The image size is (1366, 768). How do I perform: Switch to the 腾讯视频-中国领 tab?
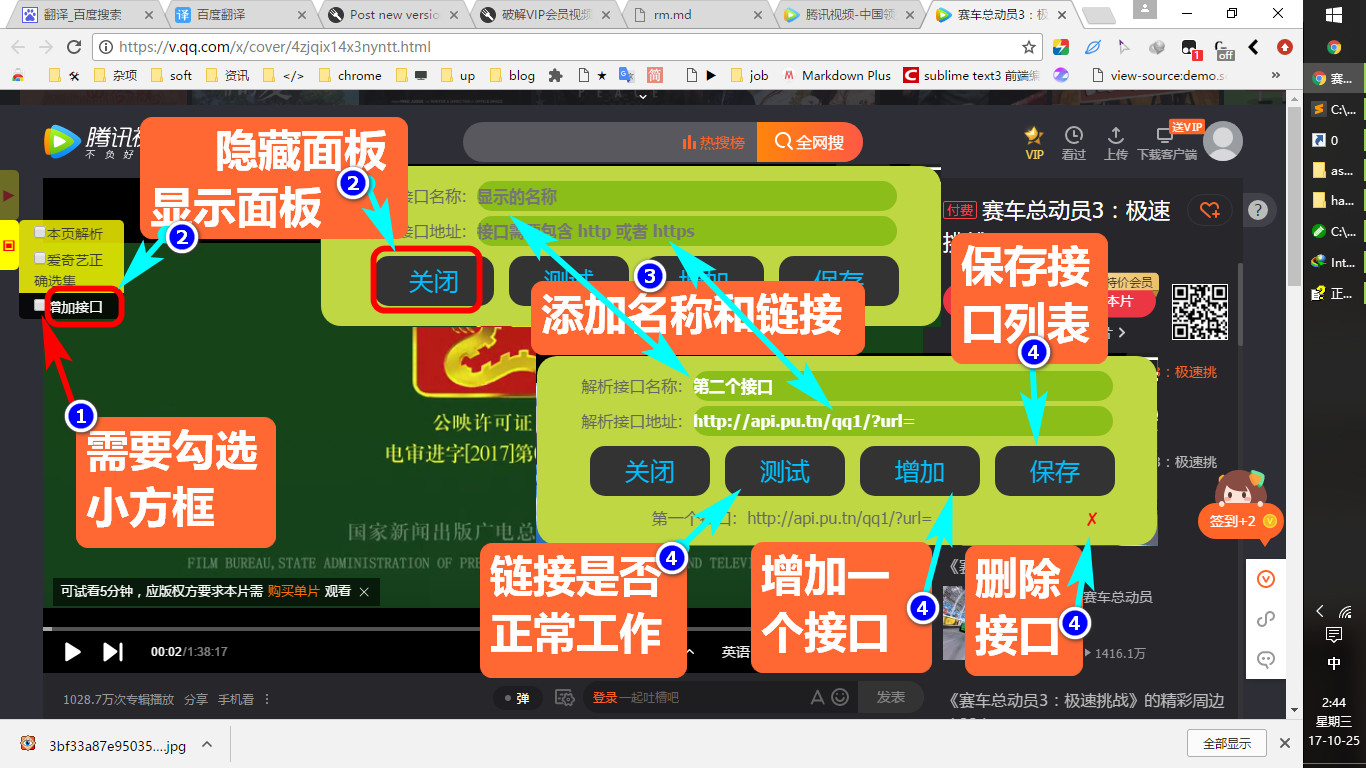point(848,15)
